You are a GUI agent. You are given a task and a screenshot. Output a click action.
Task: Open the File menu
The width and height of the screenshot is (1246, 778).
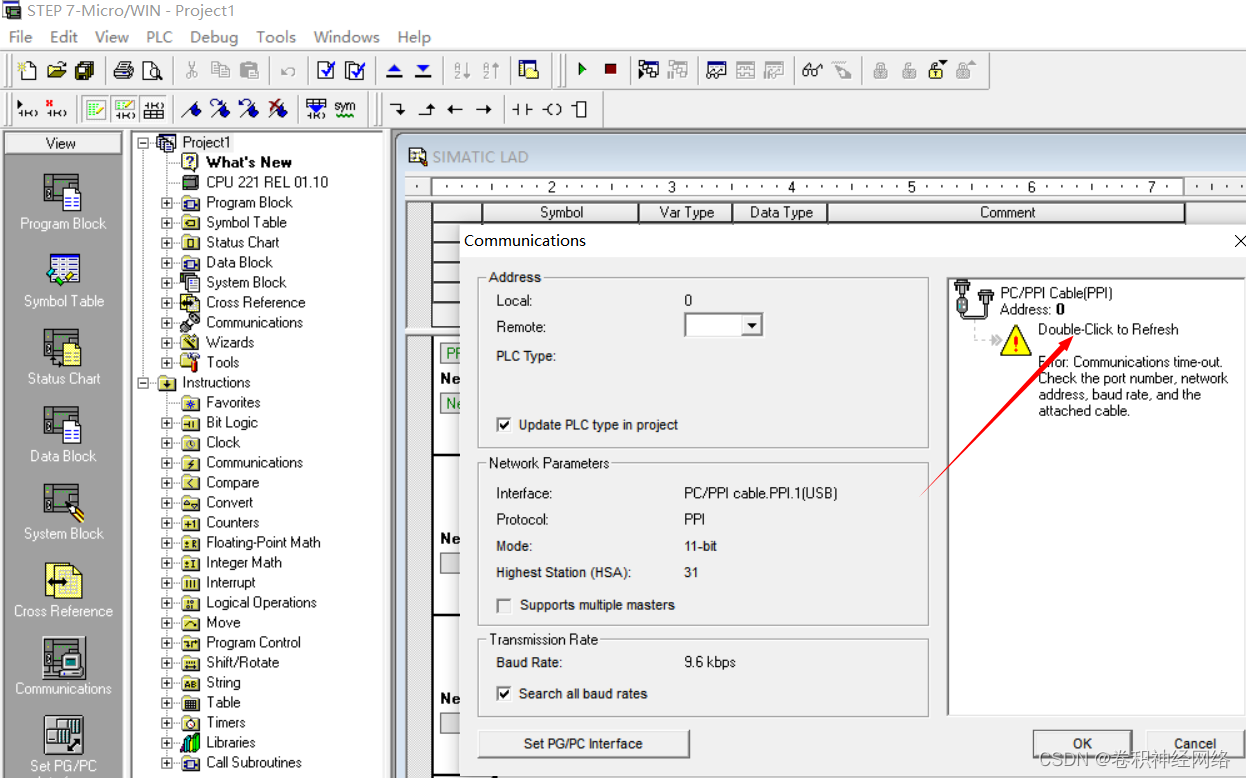pyautogui.click(x=21, y=37)
